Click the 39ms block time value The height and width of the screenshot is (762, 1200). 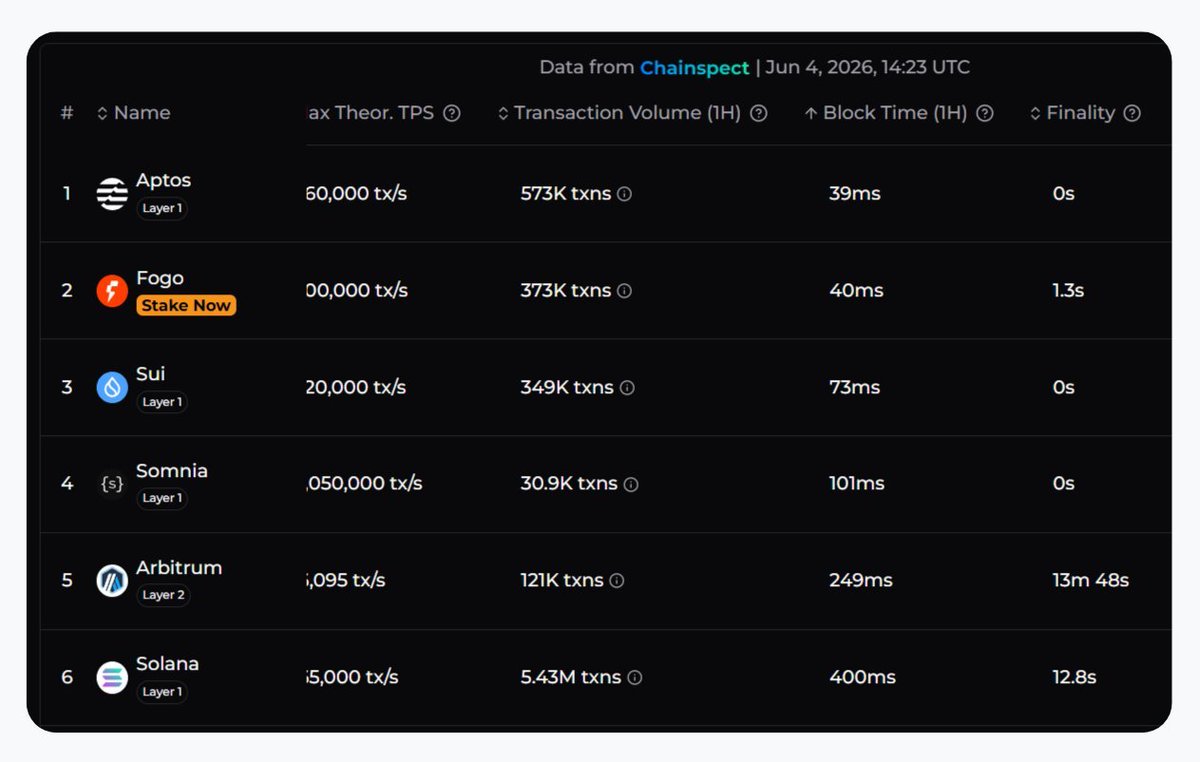coord(855,193)
